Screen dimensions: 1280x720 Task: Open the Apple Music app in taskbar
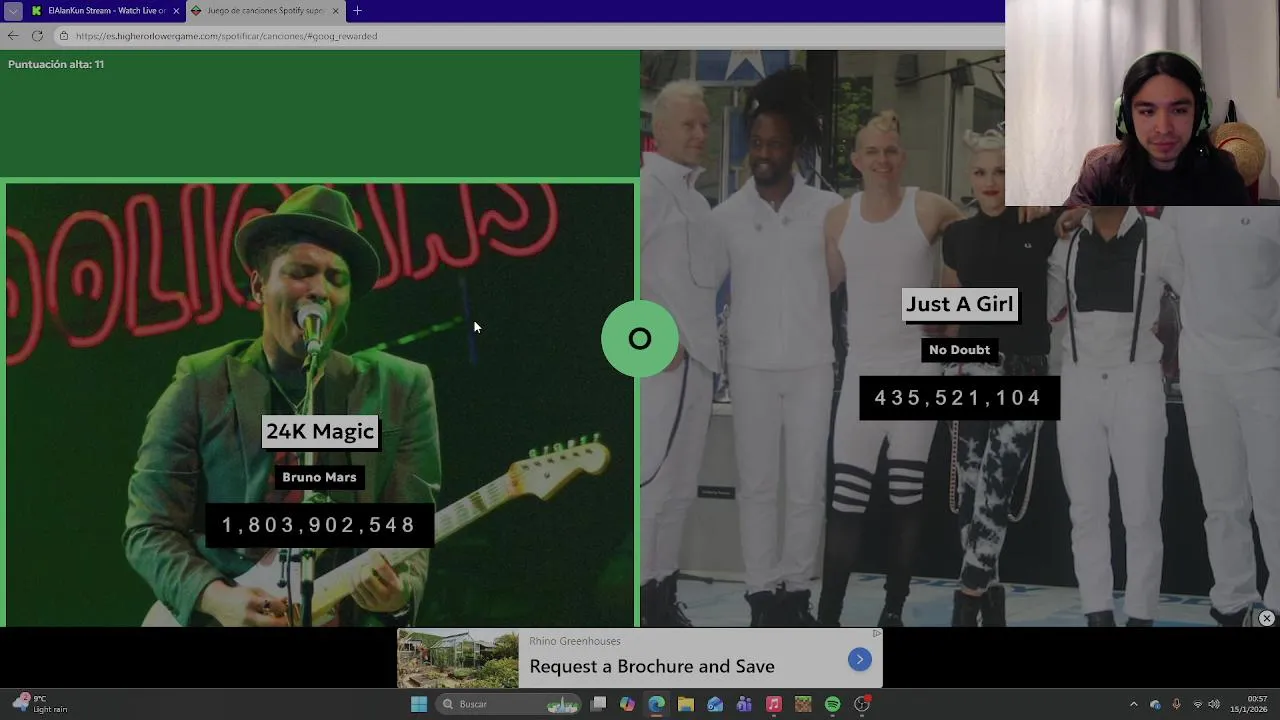[x=773, y=704]
